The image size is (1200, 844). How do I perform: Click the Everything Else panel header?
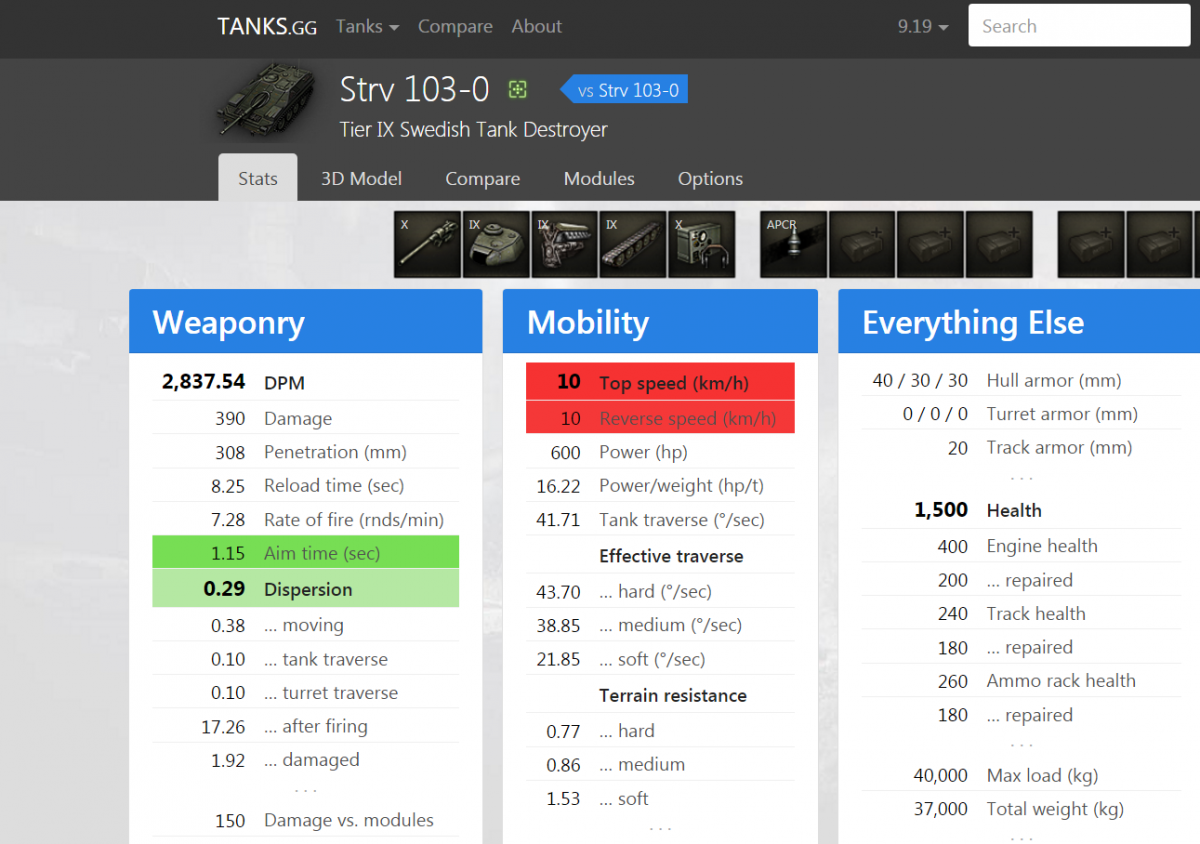click(x=1019, y=322)
